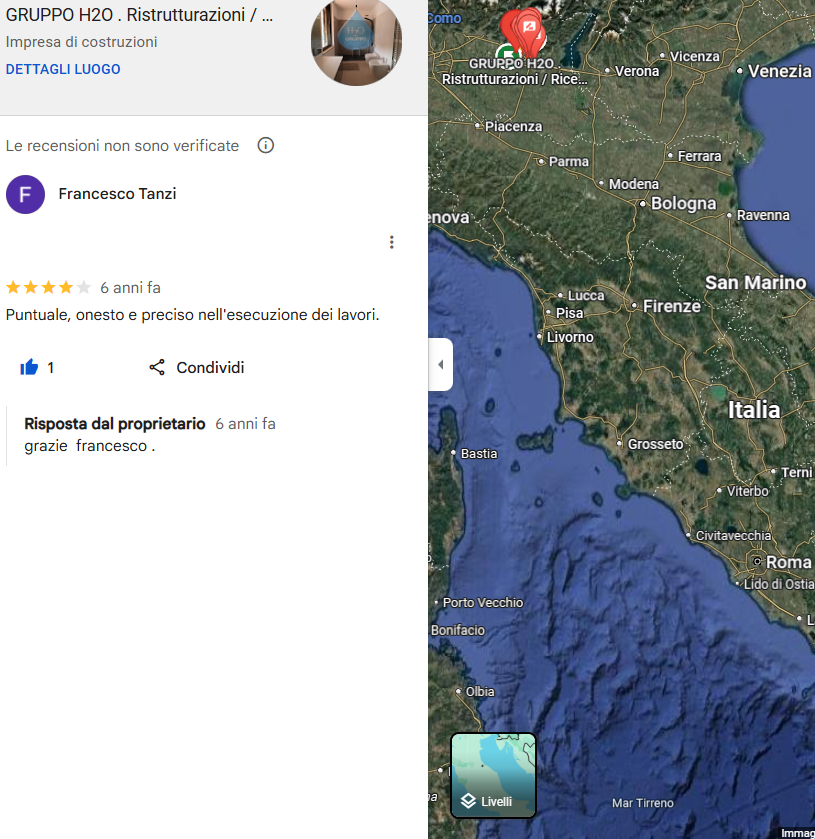Click the Terni label on the map

(x=796, y=472)
